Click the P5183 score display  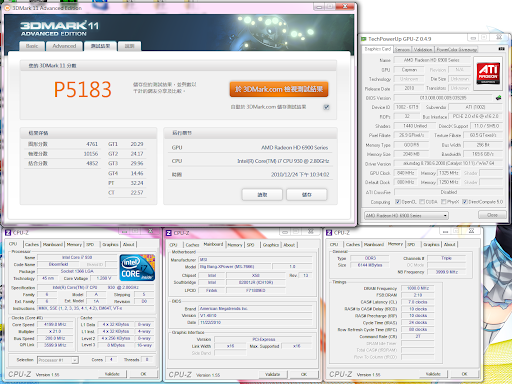[83, 89]
